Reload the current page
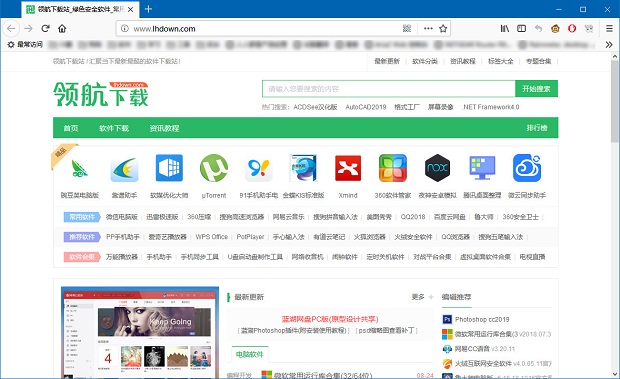The image size is (620, 379). [45, 28]
